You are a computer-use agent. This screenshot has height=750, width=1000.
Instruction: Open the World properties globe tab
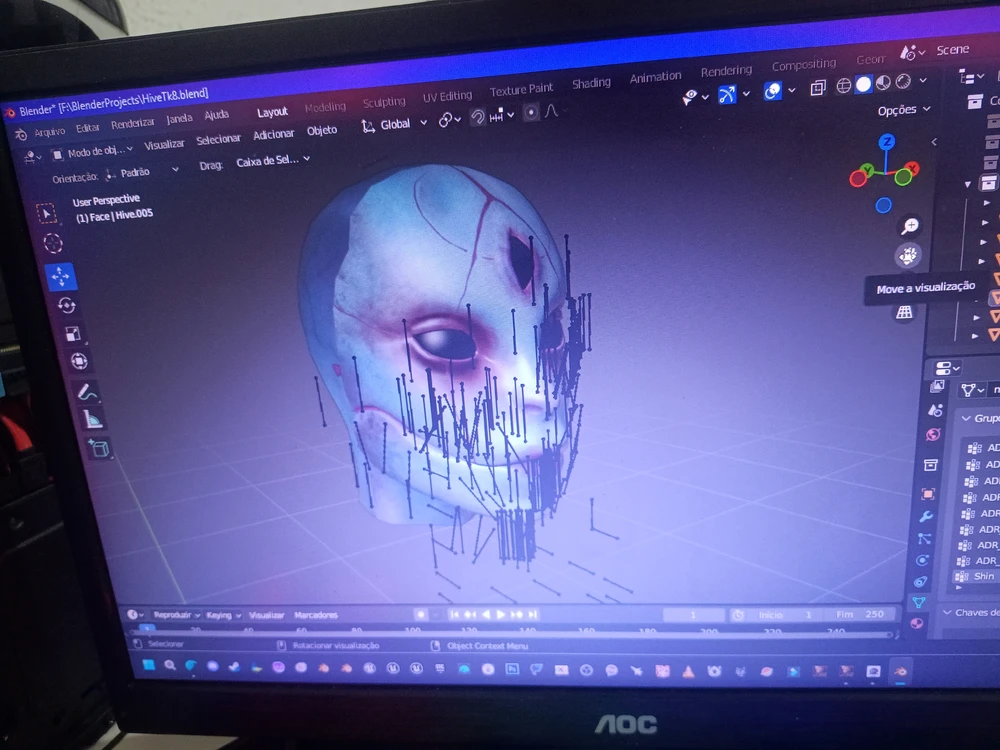933,434
